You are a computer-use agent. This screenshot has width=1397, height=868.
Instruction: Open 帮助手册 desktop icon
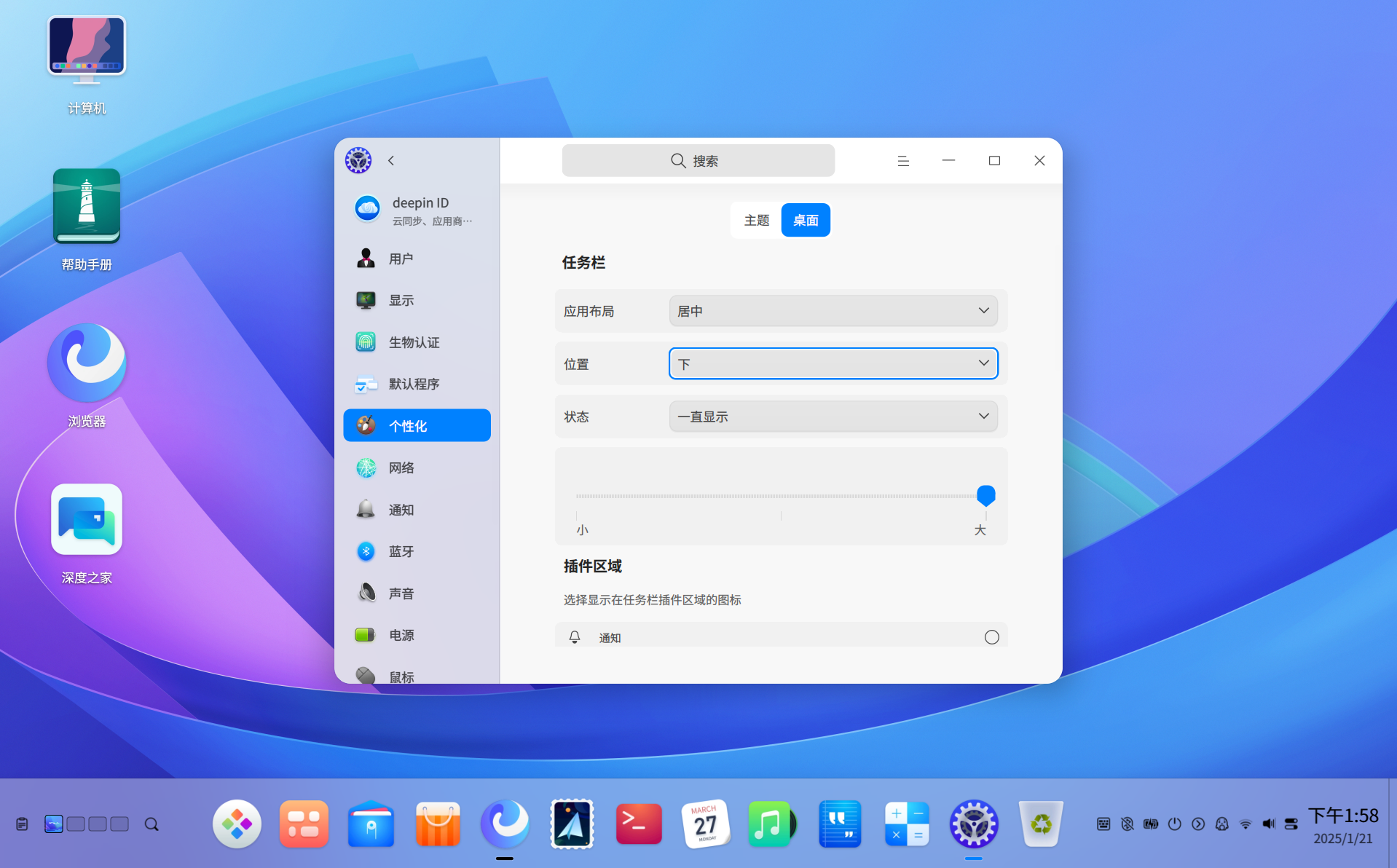pyautogui.click(x=87, y=221)
